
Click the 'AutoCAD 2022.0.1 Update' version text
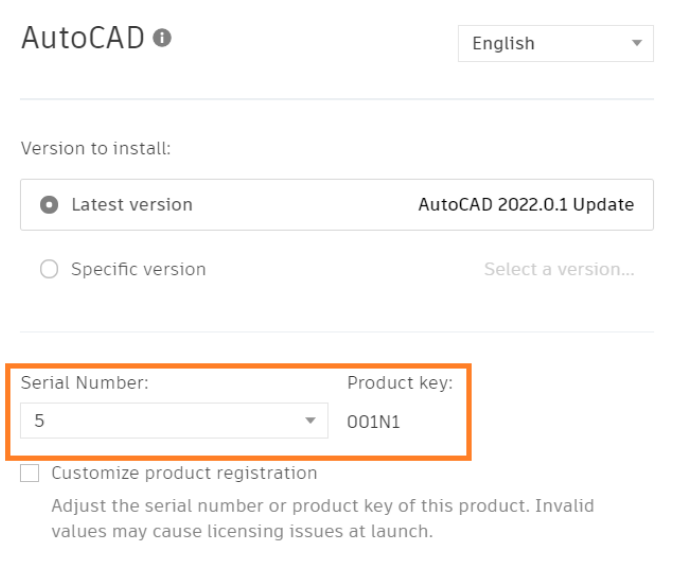(x=525, y=205)
